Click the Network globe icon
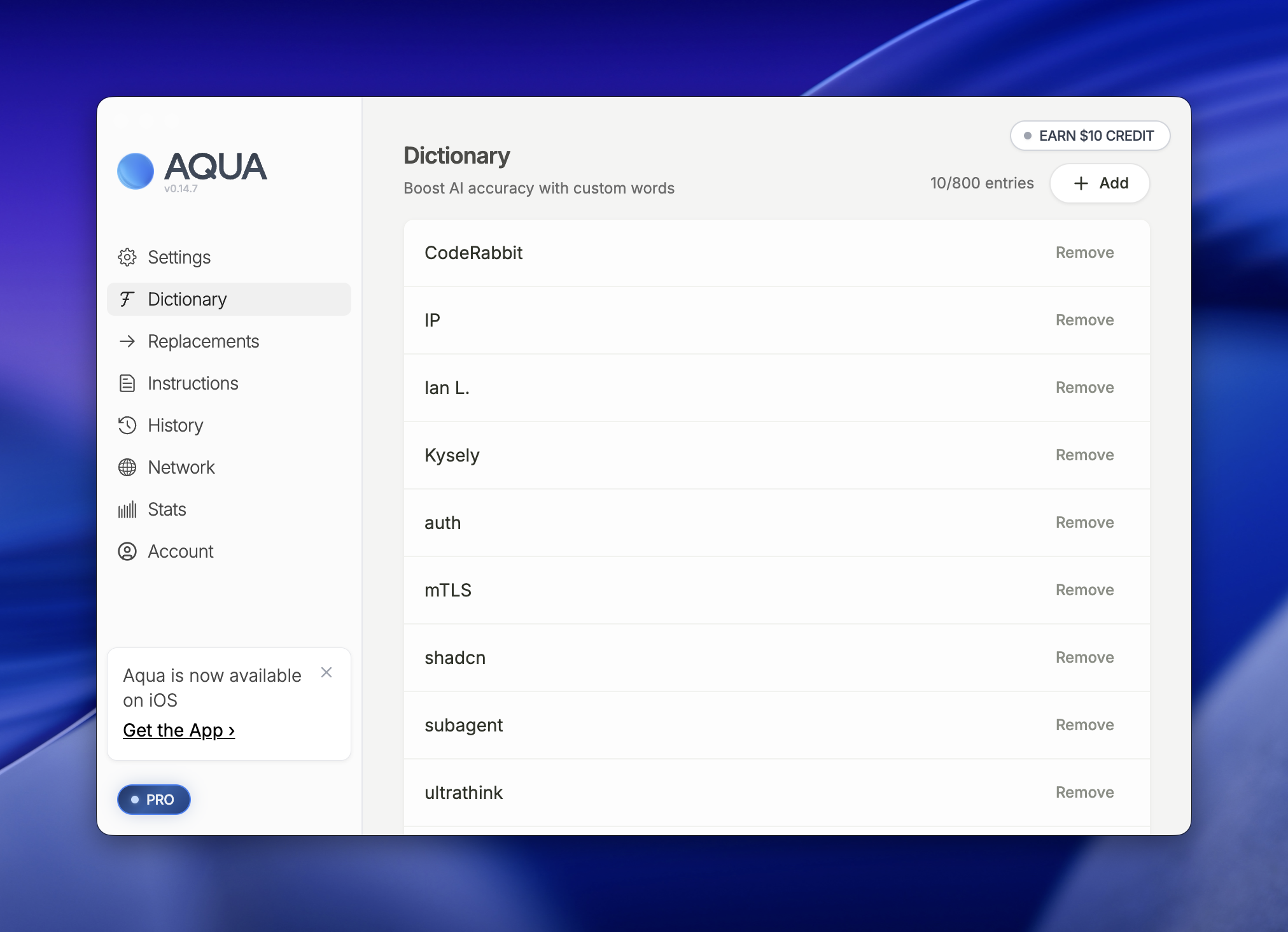The width and height of the screenshot is (1288, 932). 127,467
